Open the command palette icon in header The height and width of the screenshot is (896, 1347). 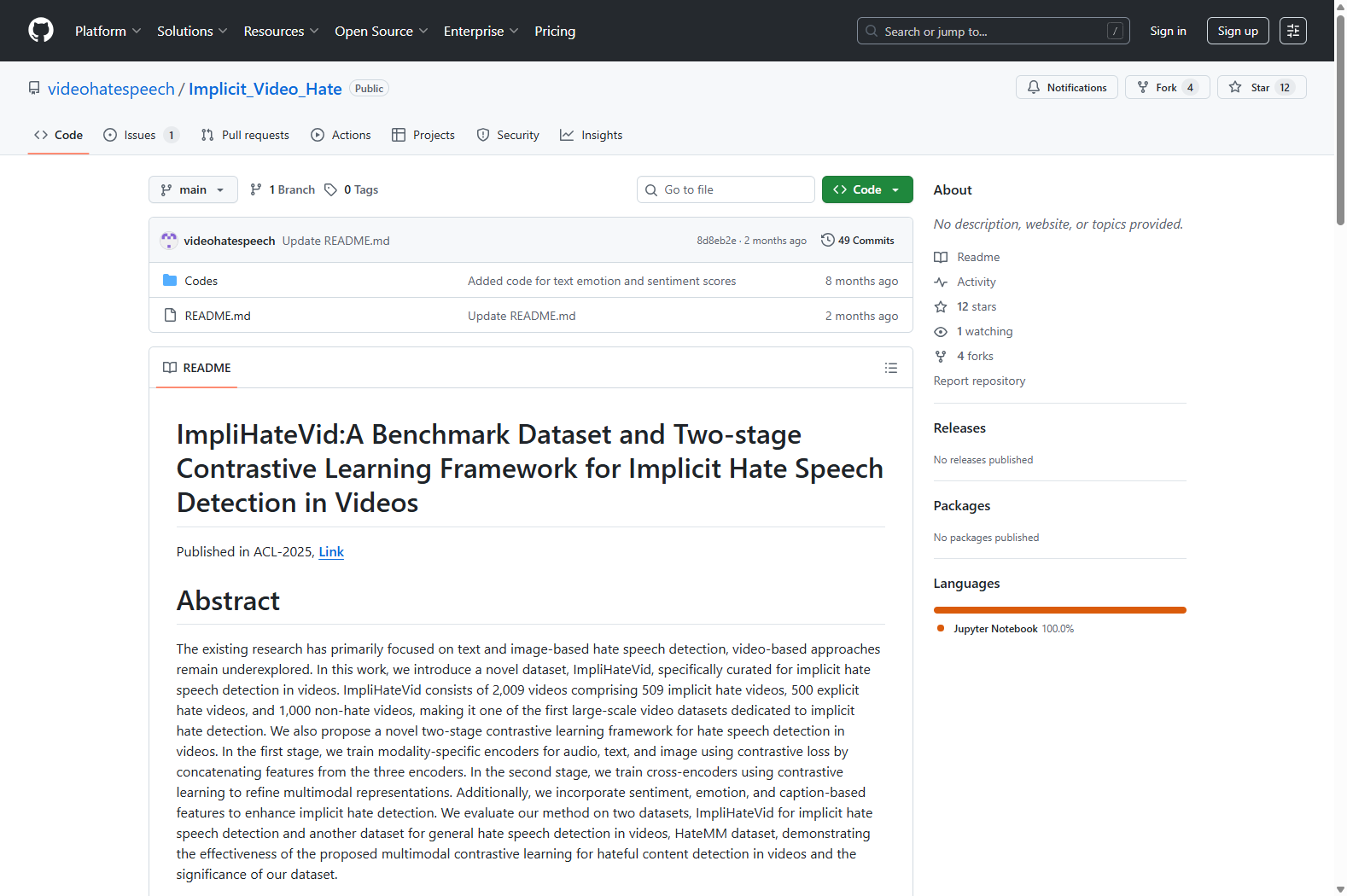click(x=1293, y=31)
